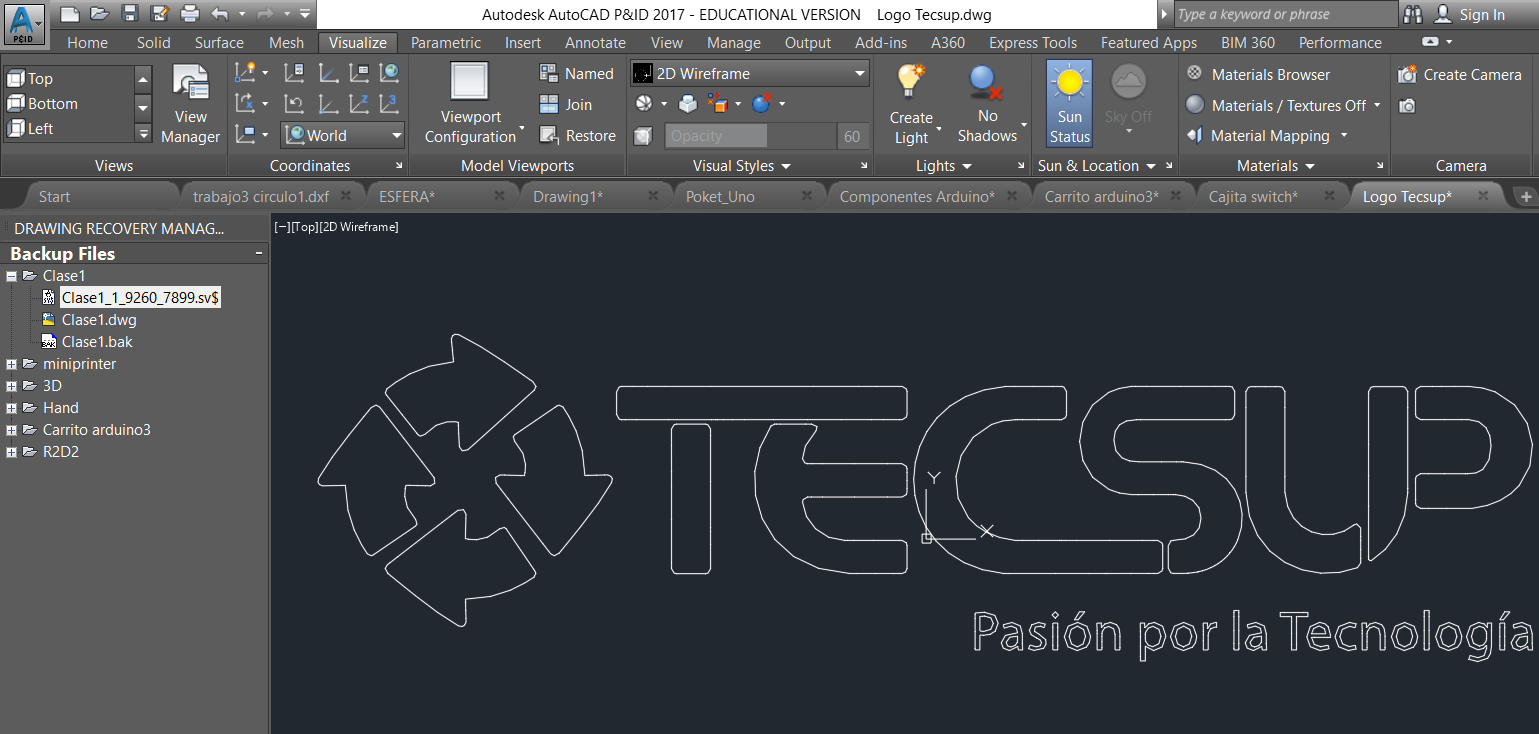Expand the miniprinter folder node
1539x734 pixels.
11,364
